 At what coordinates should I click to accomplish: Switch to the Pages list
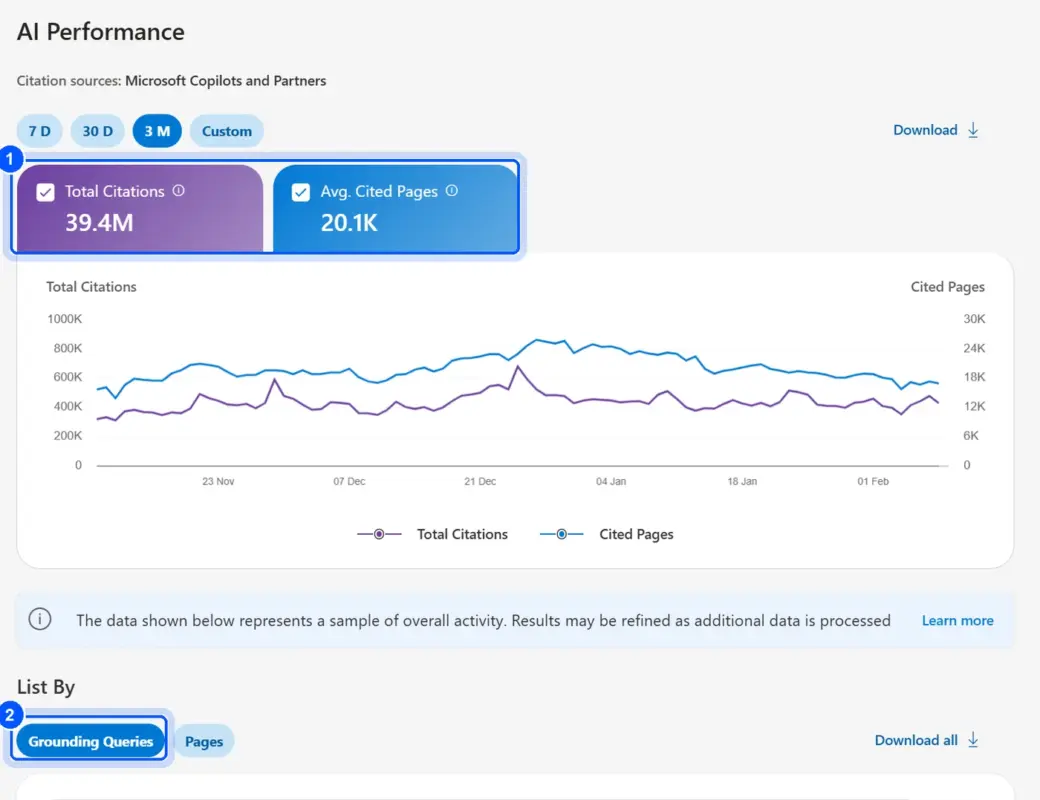click(204, 741)
